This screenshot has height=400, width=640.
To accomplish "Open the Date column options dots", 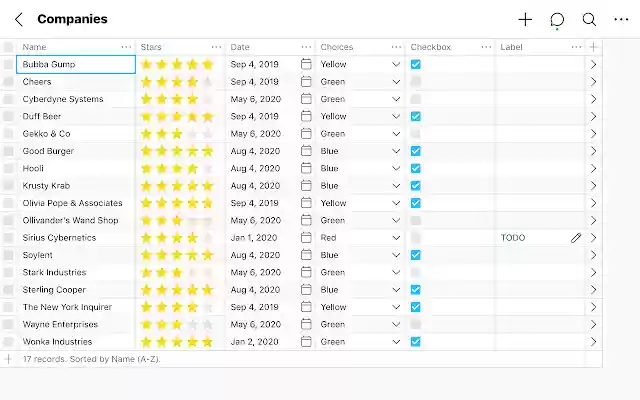I will (x=306, y=47).
